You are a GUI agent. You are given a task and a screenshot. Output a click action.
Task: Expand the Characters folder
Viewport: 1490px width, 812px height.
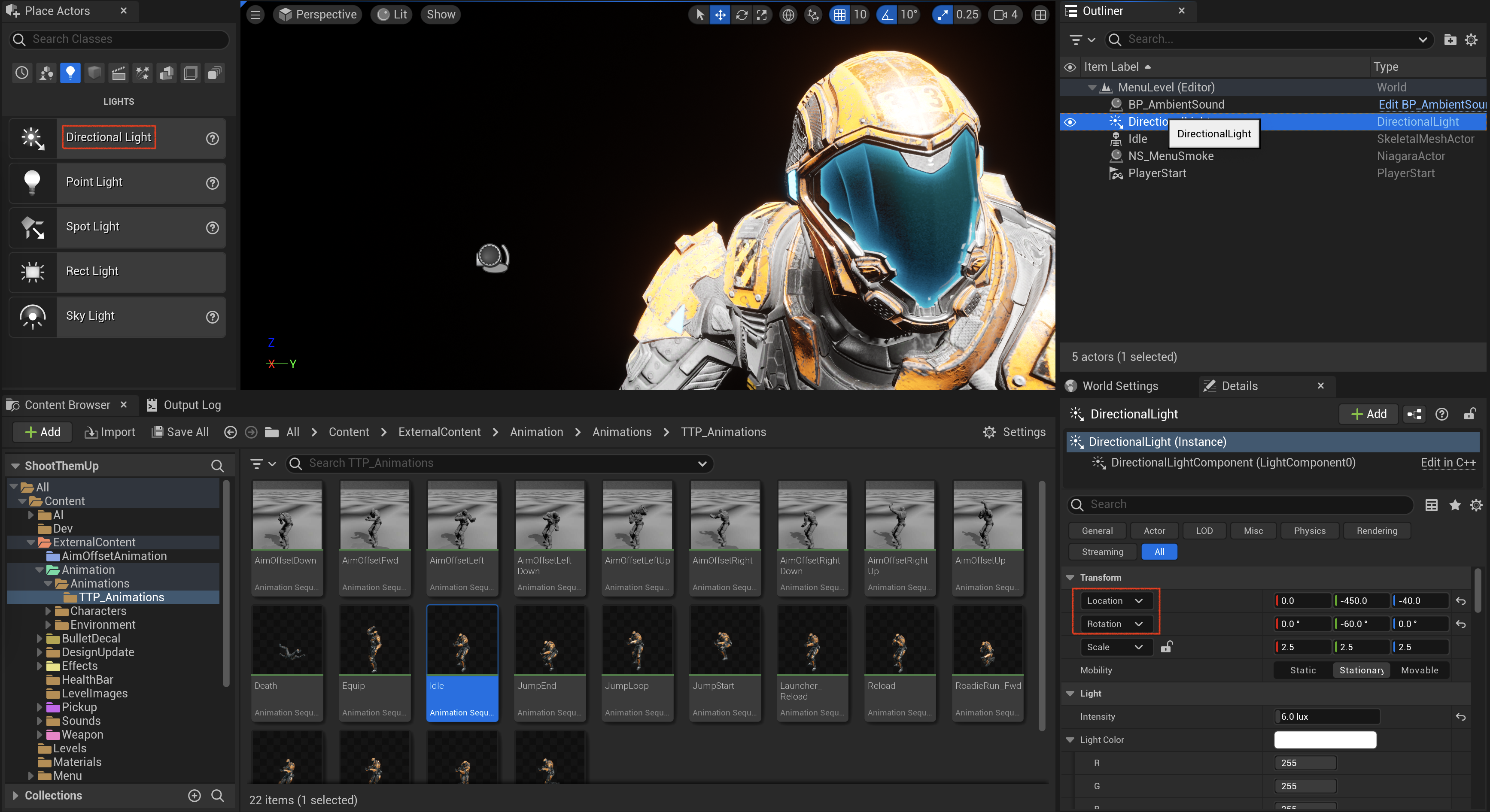pyautogui.click(x=48, y=611)
